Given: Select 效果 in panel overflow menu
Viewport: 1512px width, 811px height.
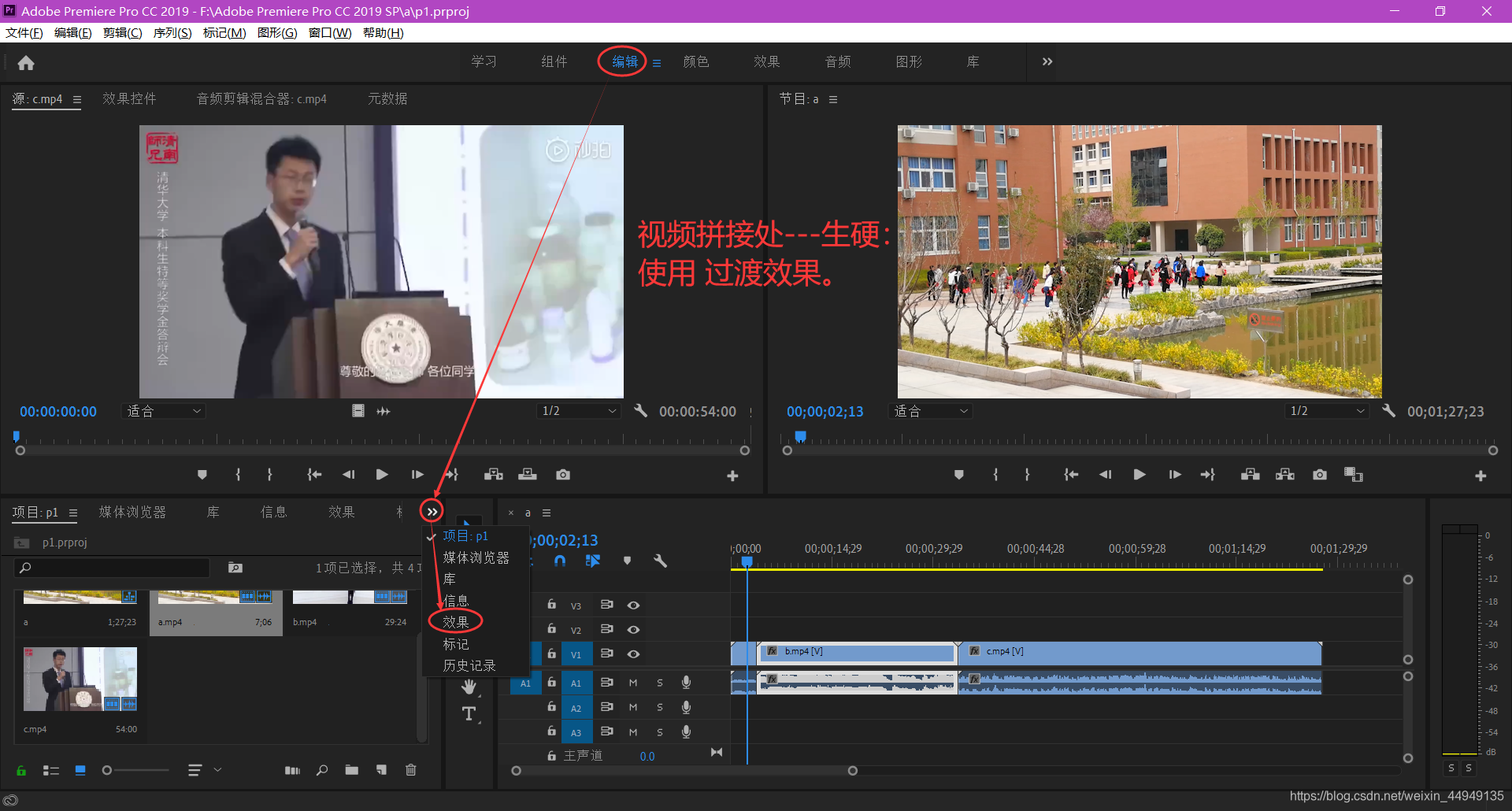Looking at the screenshot, I should tap(456, 622).
